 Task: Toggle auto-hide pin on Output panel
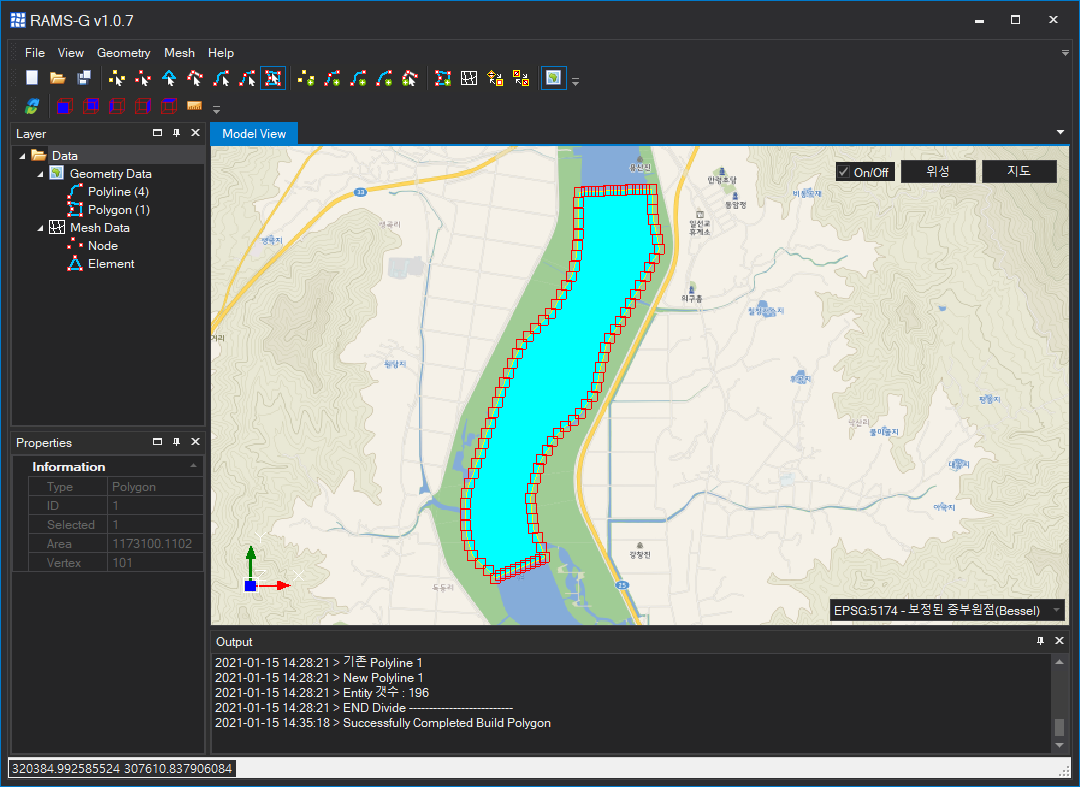tap(1040, 641)
